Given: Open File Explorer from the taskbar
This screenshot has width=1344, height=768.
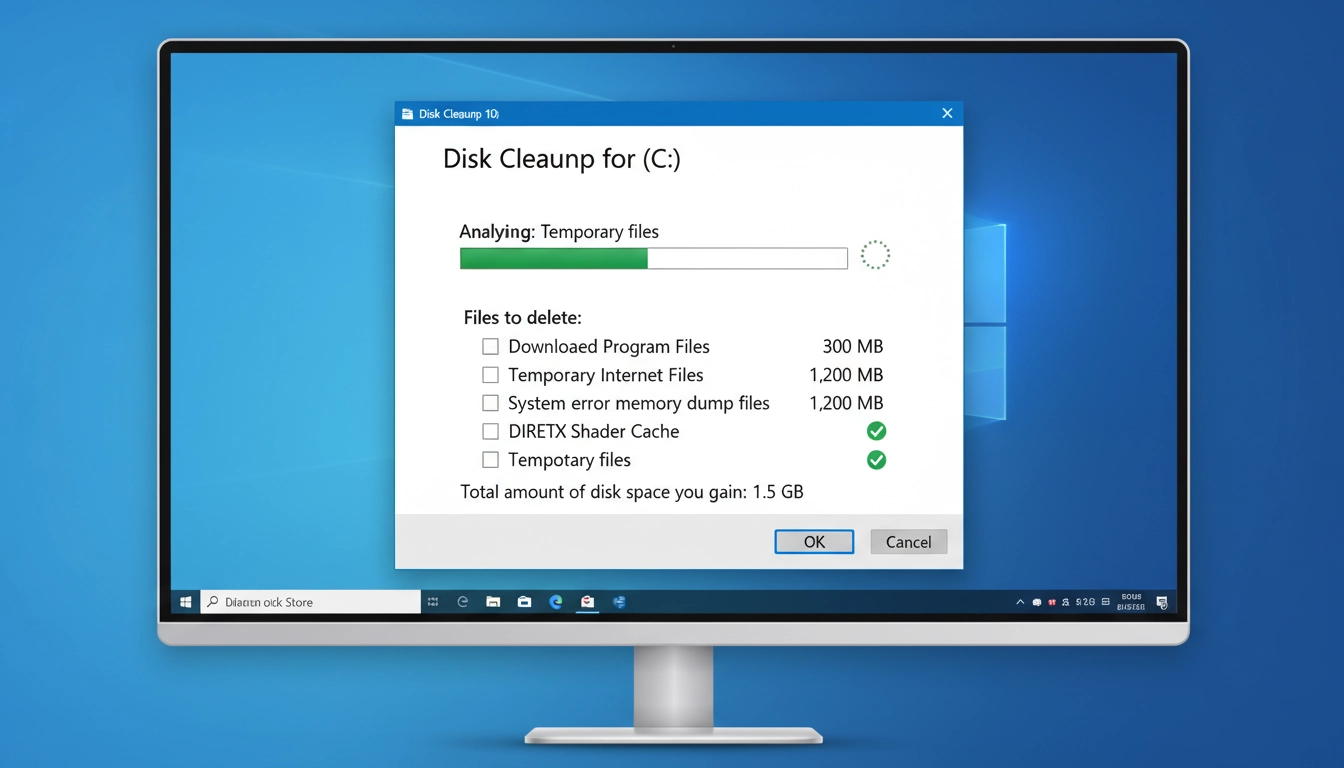Looking at the screenshot, I should coord(492,601).
